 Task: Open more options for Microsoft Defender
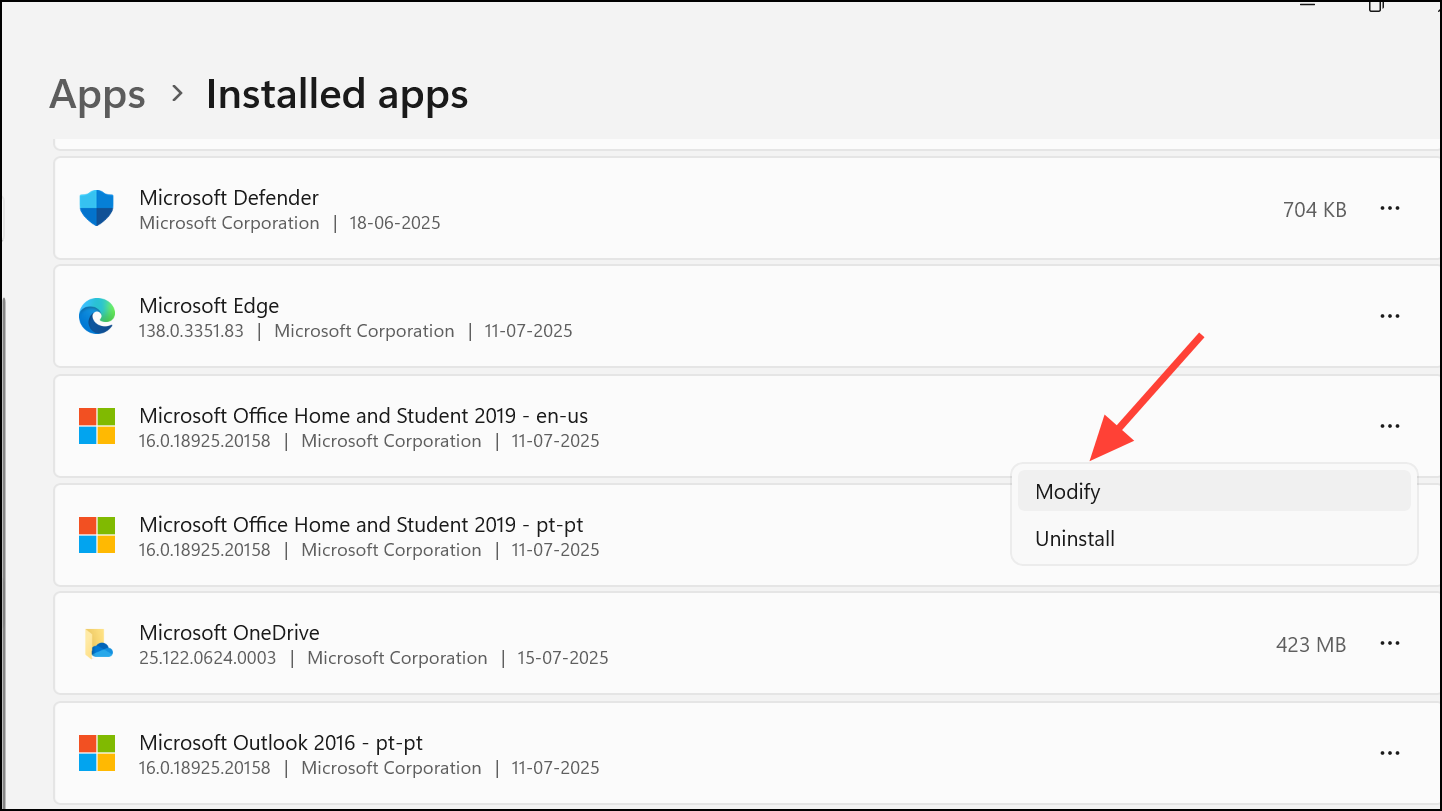click(x=1389, y=208)
